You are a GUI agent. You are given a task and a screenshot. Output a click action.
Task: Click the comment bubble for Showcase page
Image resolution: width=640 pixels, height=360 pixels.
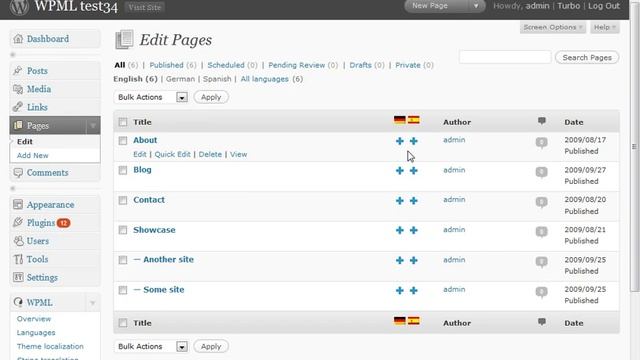coord(541,232)
